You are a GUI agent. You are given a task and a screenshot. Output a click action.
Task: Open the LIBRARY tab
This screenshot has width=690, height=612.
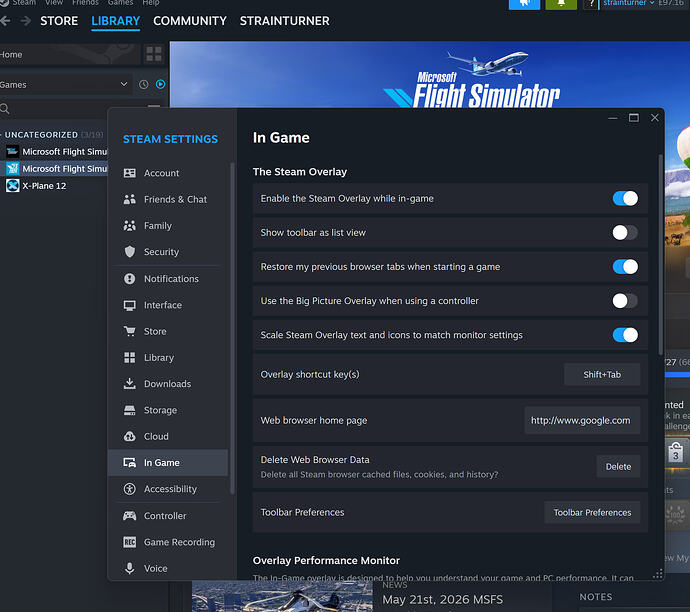(116, 21)
